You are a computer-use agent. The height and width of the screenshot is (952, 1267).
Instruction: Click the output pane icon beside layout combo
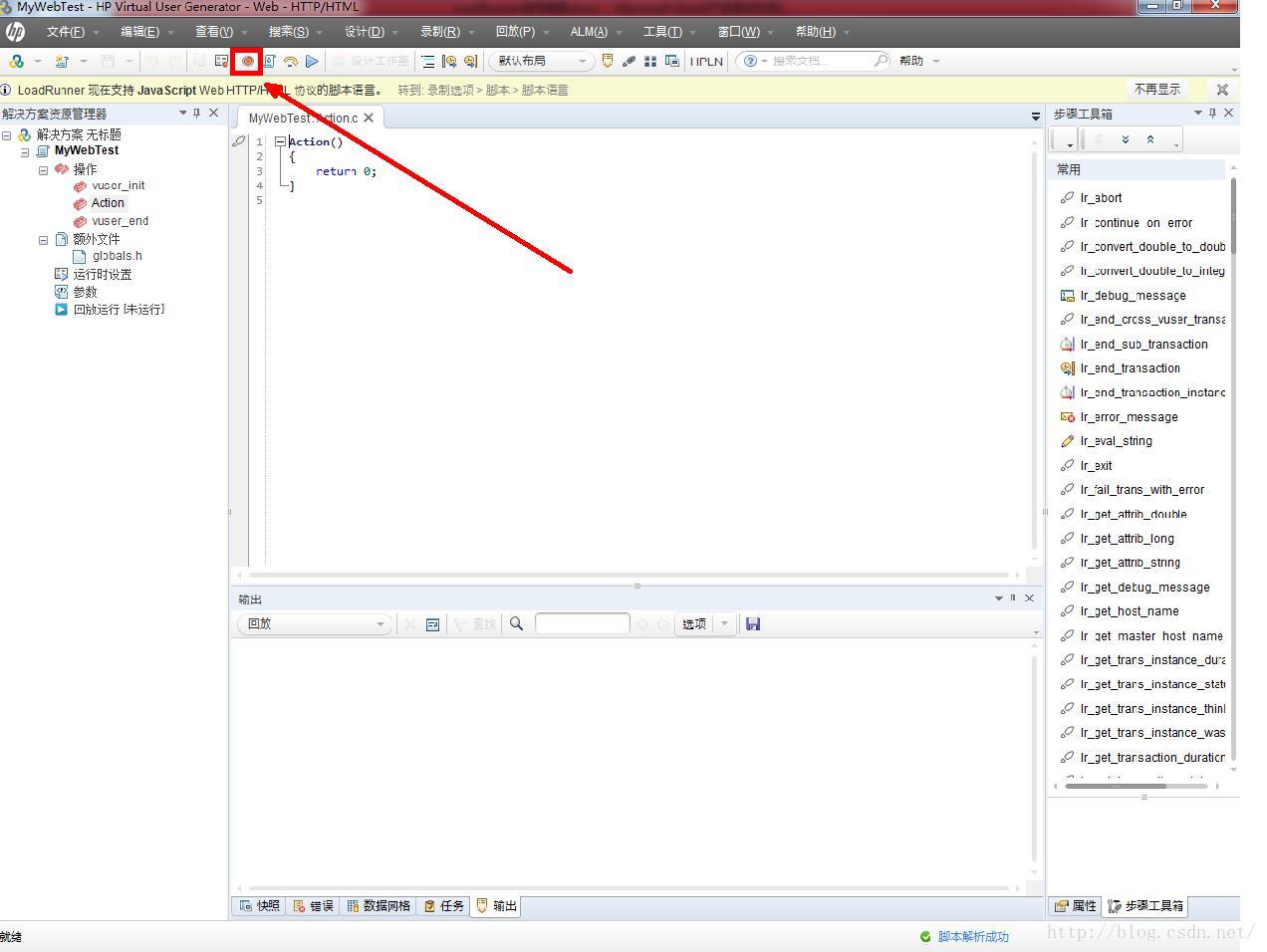tap(607, 61)
